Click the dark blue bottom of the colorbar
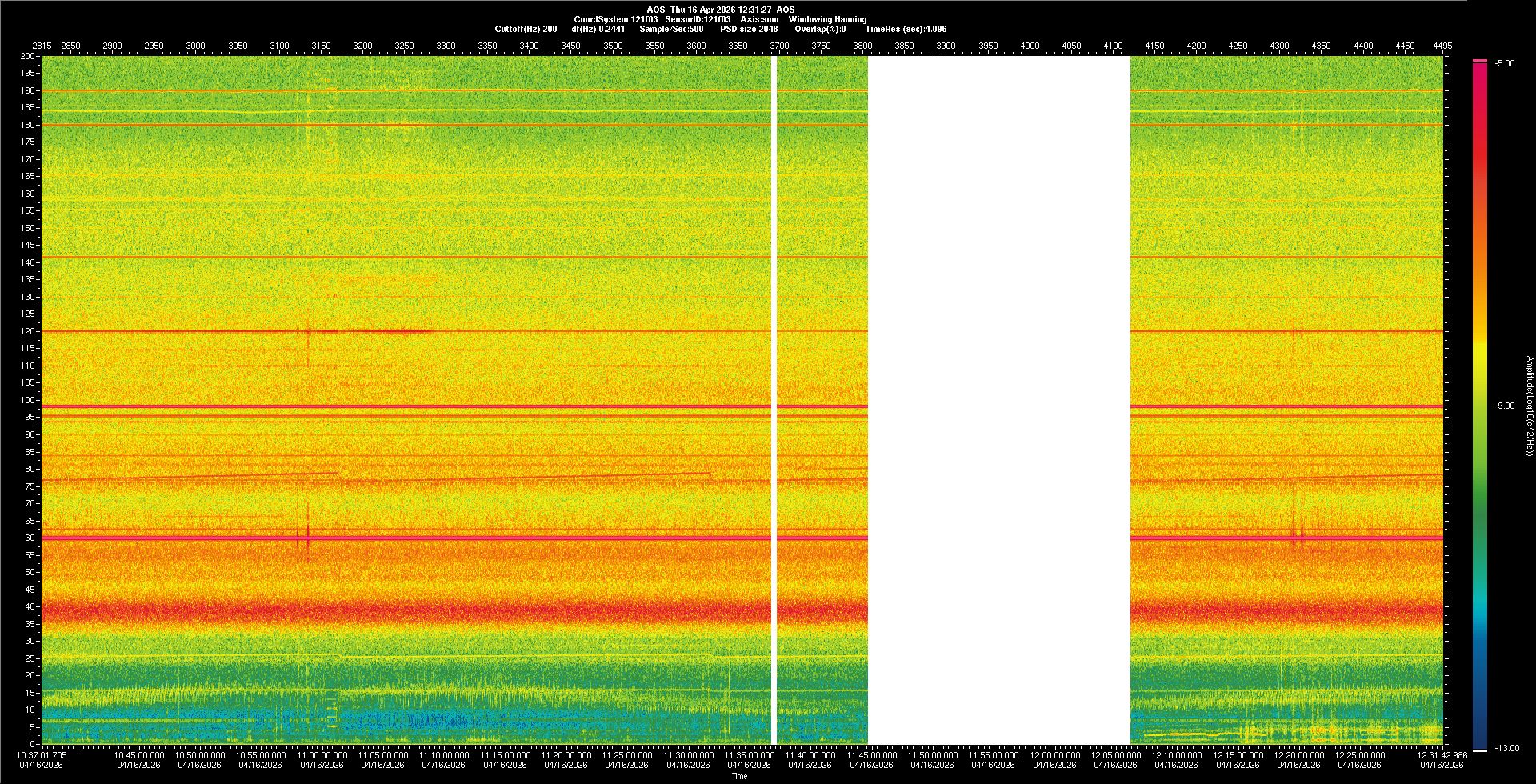 (x=1479, y=740)
